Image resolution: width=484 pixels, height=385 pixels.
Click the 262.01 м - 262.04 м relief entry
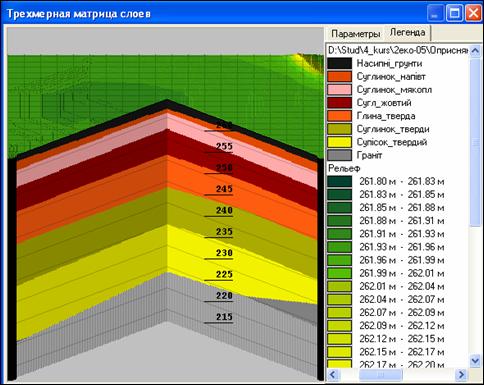(402, 286)
